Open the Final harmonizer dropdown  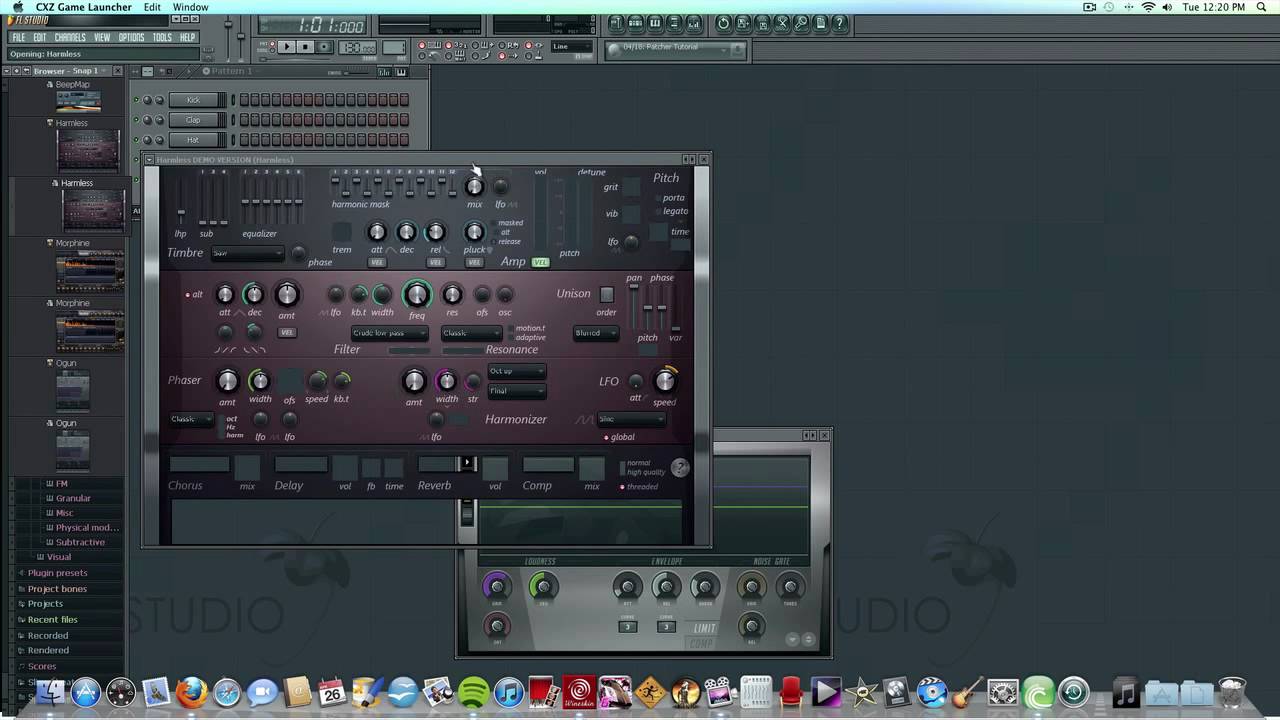pos(516,391)
